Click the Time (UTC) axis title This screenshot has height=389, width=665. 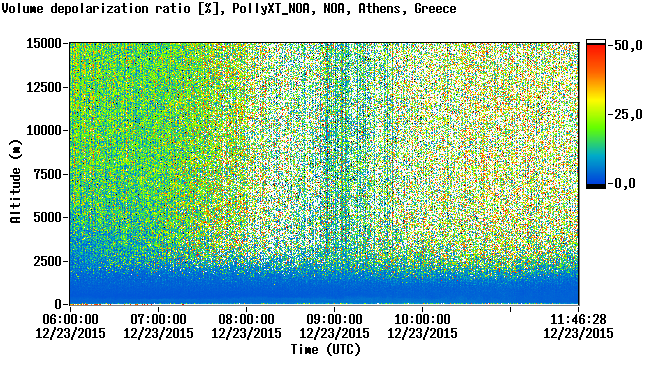coord(326,350)
